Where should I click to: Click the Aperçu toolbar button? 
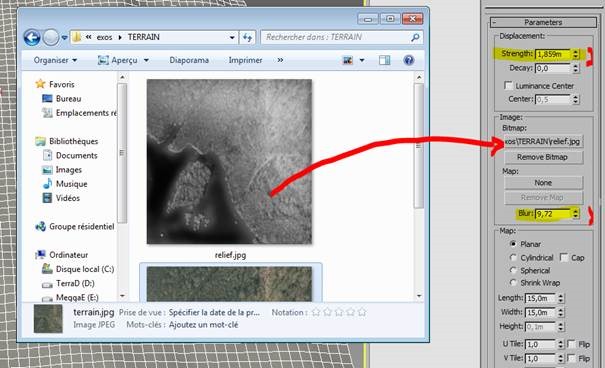tap(118, 60)
